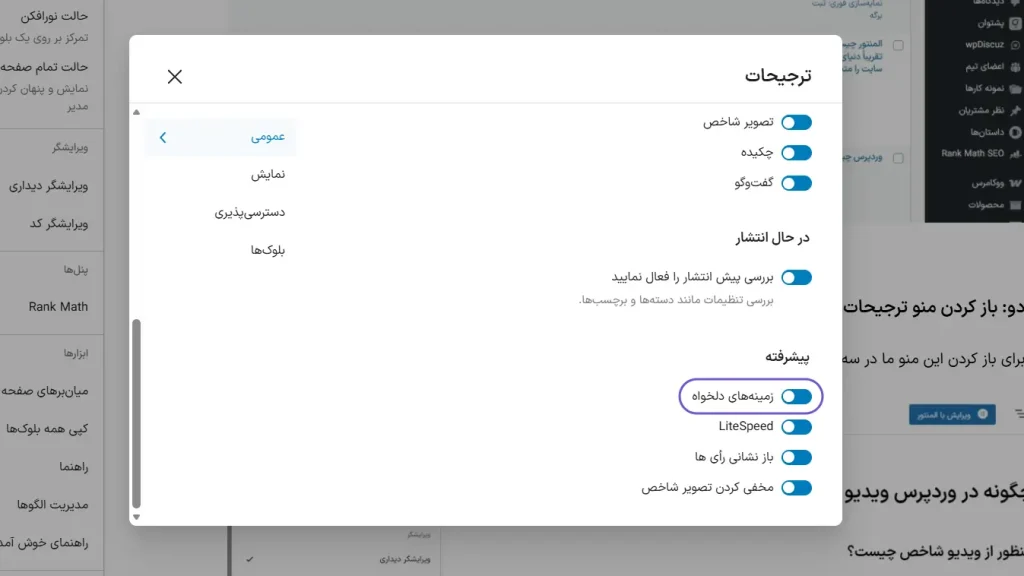Click the chevron beside the عمومی tab
The height and width of the screenshot is (576, 1024).
click(x=163, y=137)
